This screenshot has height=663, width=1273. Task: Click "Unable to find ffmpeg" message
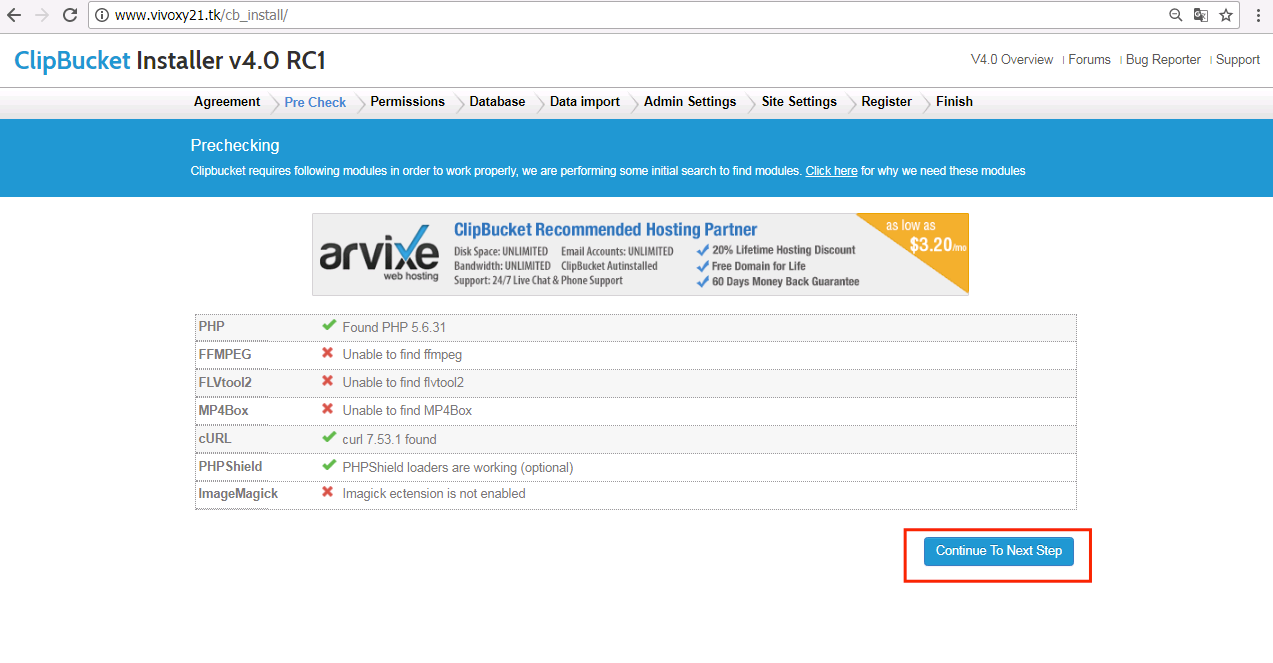pos(402,354)
